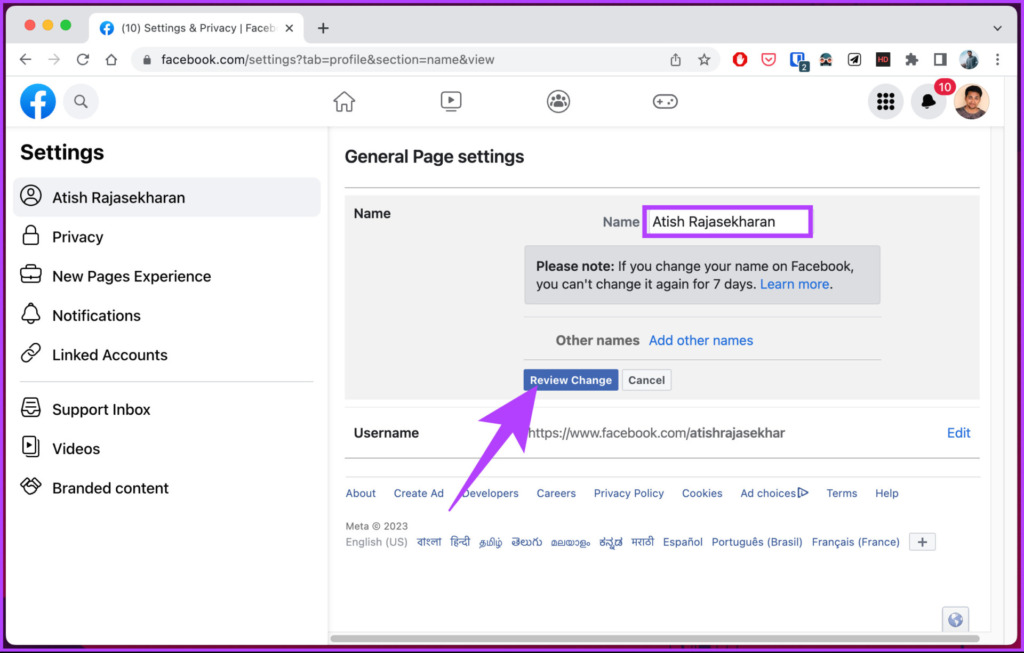This screenshot has width=1024, height=653.
Task: Switch to the Settings & Privacy browser tab
Action: 195,27
